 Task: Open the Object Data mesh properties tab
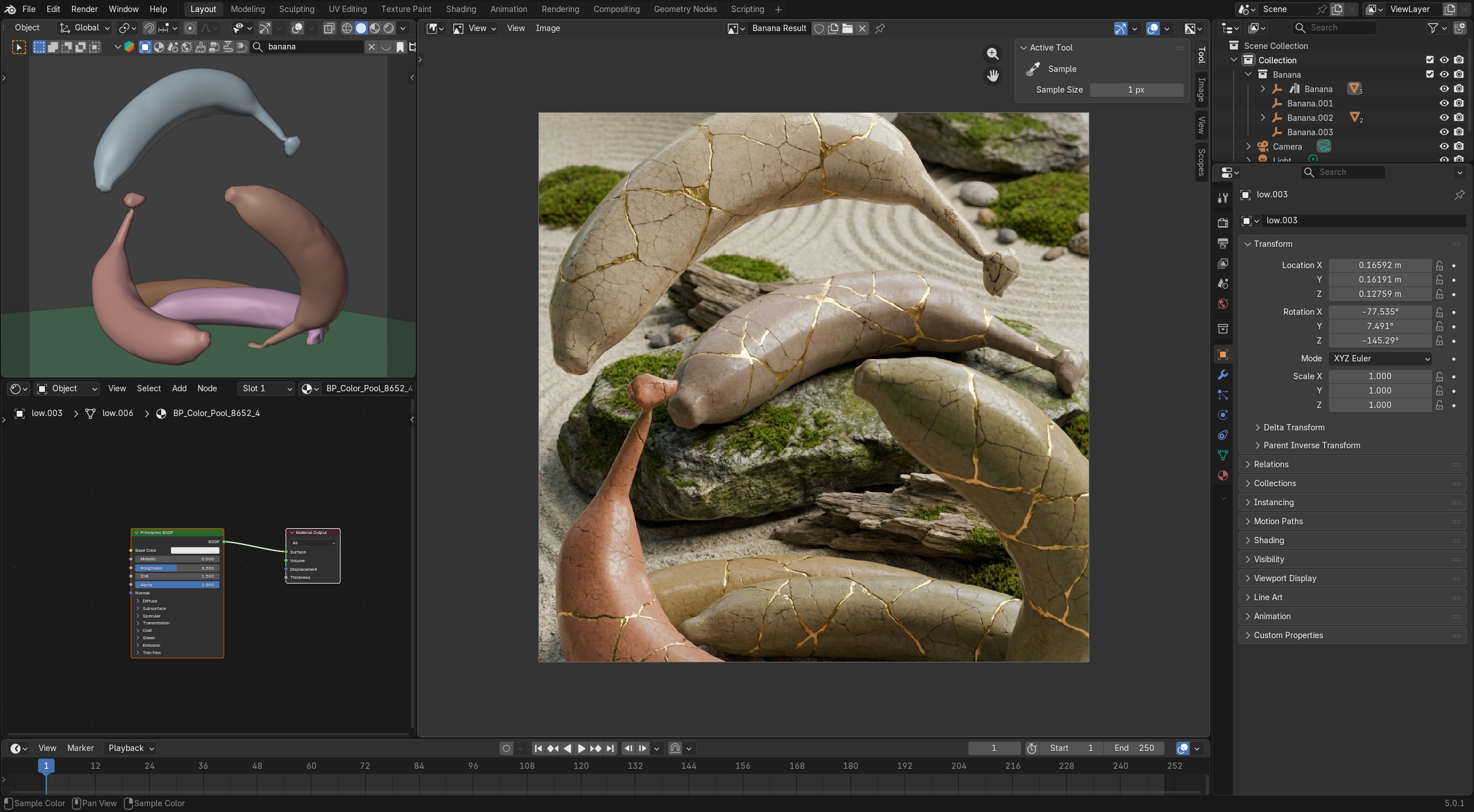(1223, 455)
